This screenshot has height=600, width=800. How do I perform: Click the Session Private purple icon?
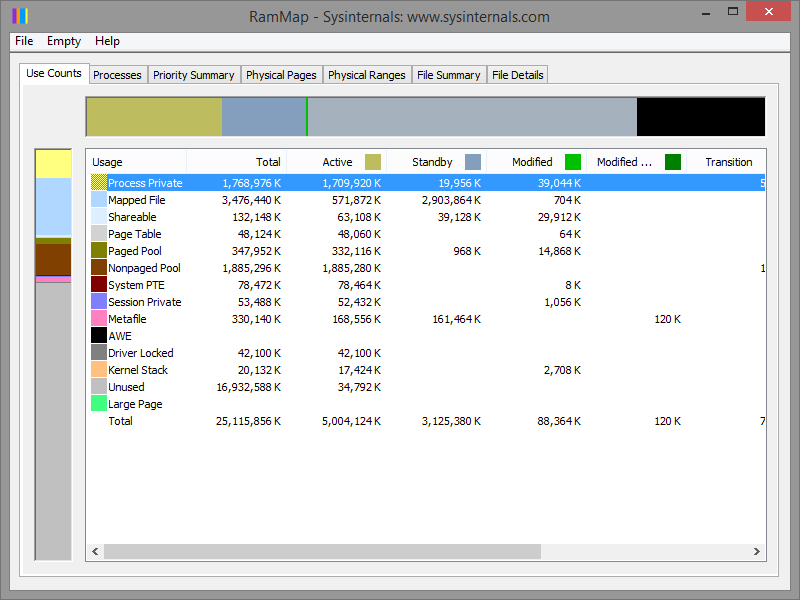pyautogui.click(x=99, y=302)
